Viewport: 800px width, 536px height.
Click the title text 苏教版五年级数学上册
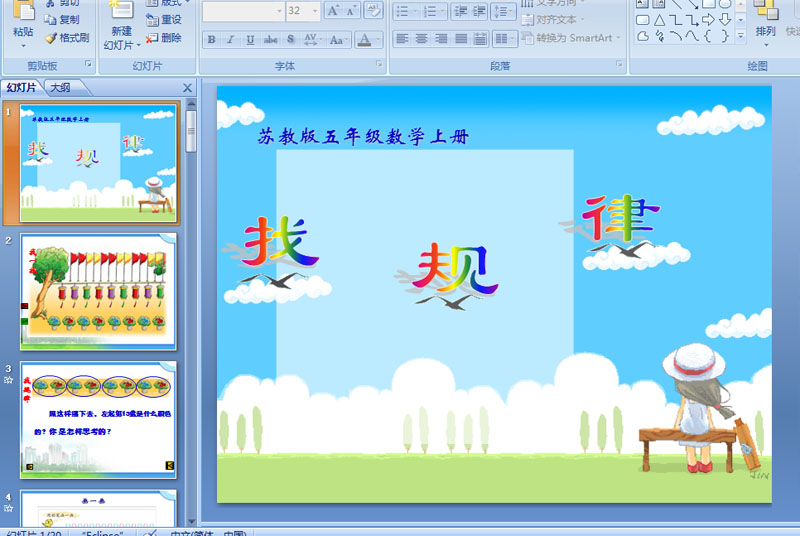pyautogui.click(x=363, y=137)
